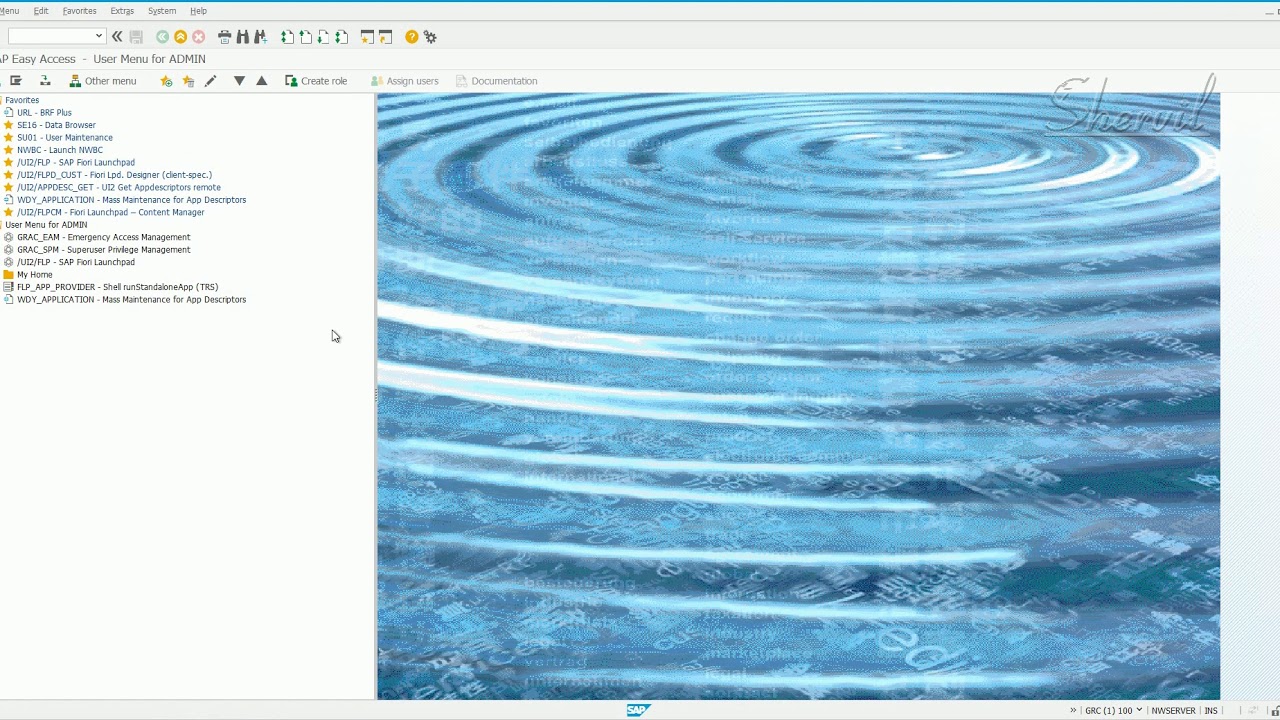Click the Save disk icon
Screen dimensions: 1280x720
pyautogui.click(x=136, y=37)
